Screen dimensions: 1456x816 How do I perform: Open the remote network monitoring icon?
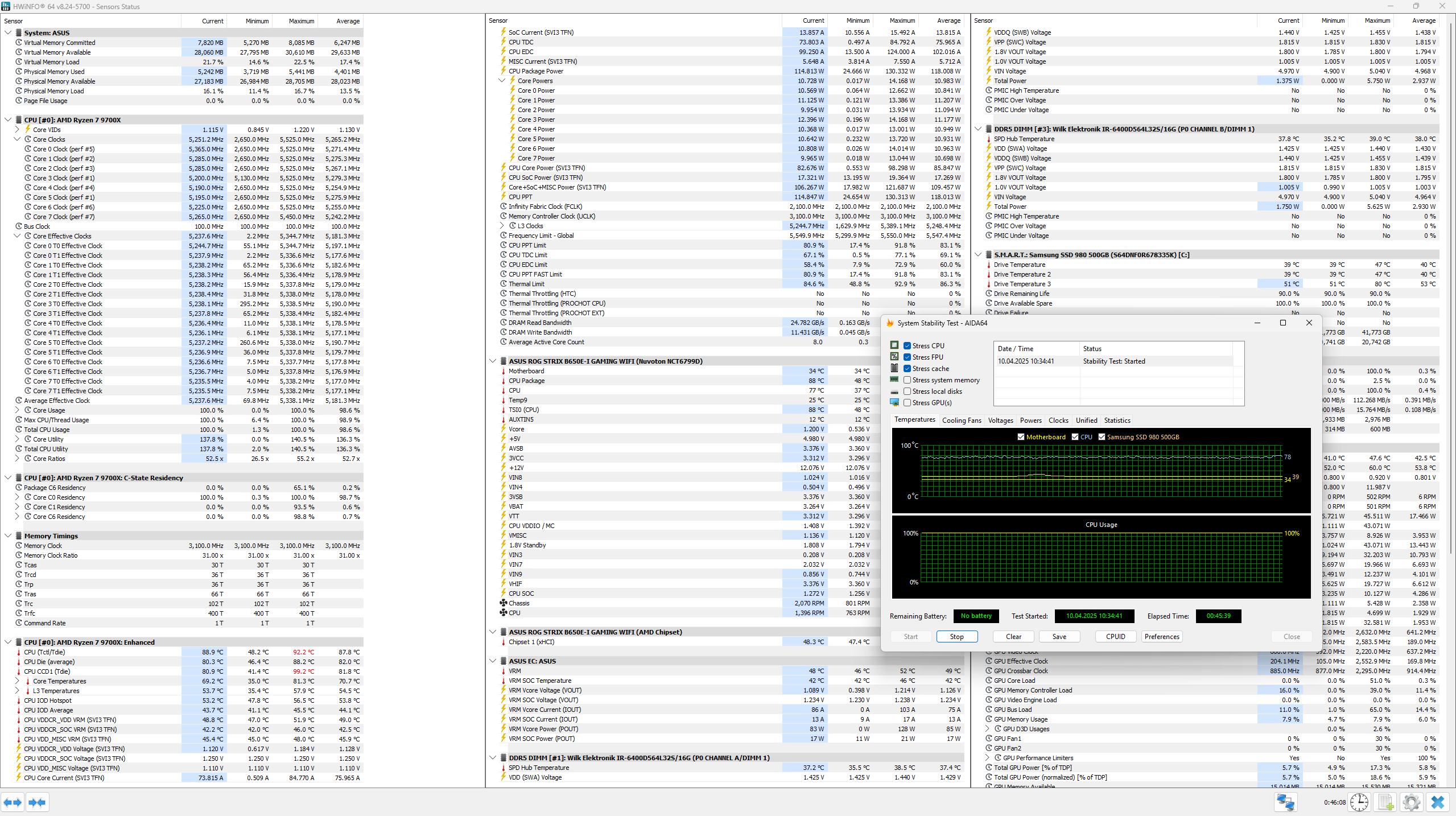[x=1285, y=802]
